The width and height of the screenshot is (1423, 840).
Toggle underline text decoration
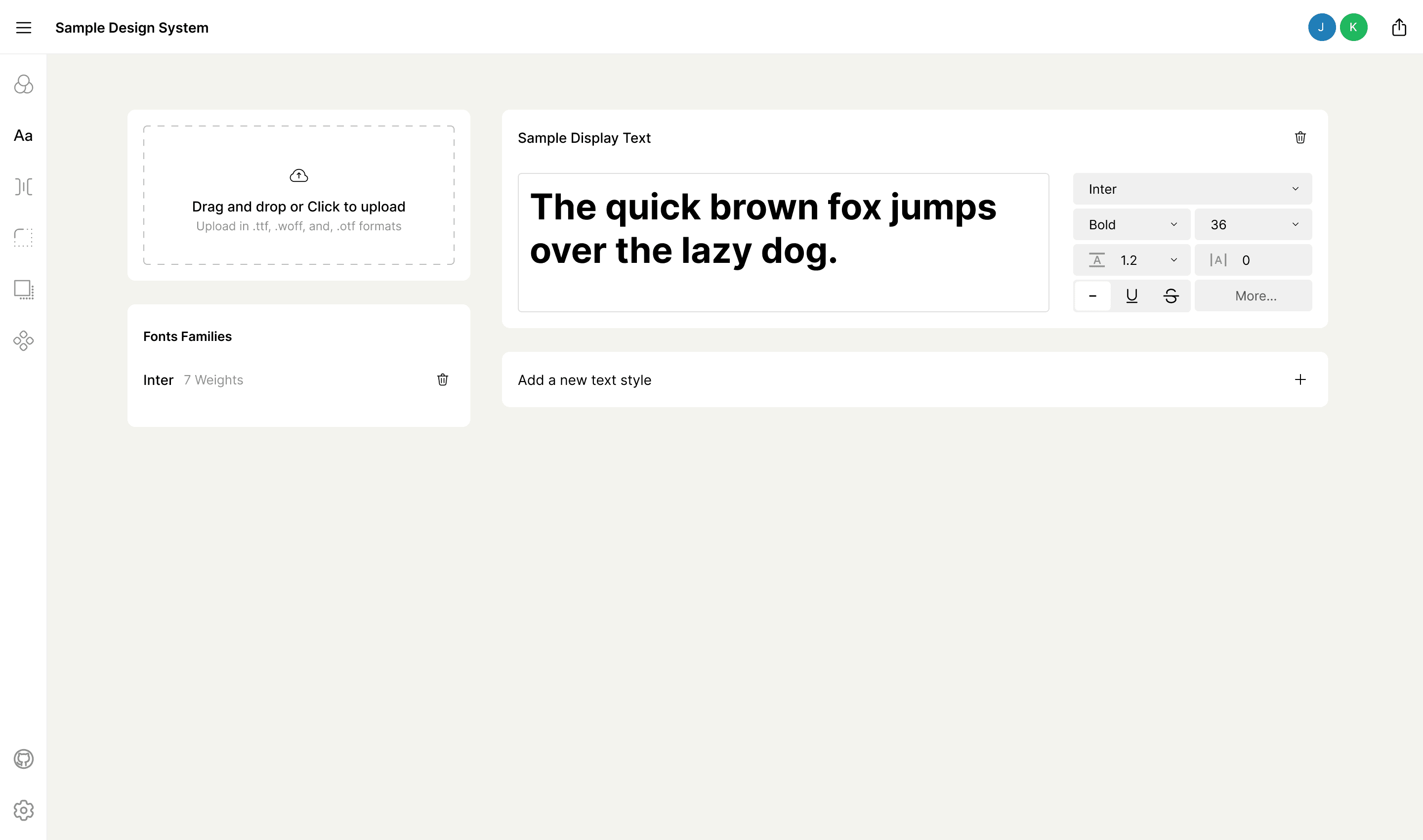(x=1131, y=295)
